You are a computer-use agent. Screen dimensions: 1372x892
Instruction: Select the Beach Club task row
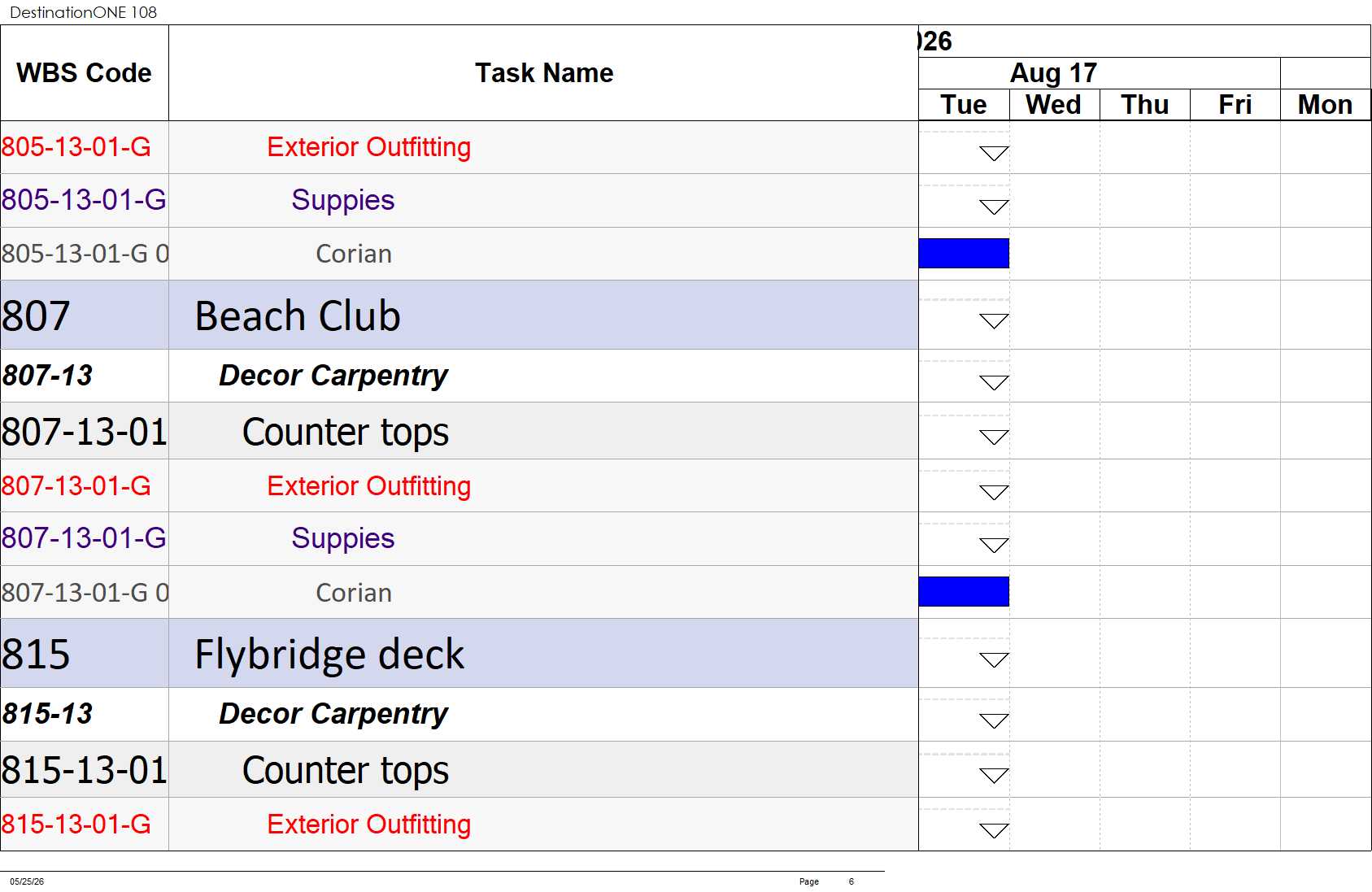460,315
